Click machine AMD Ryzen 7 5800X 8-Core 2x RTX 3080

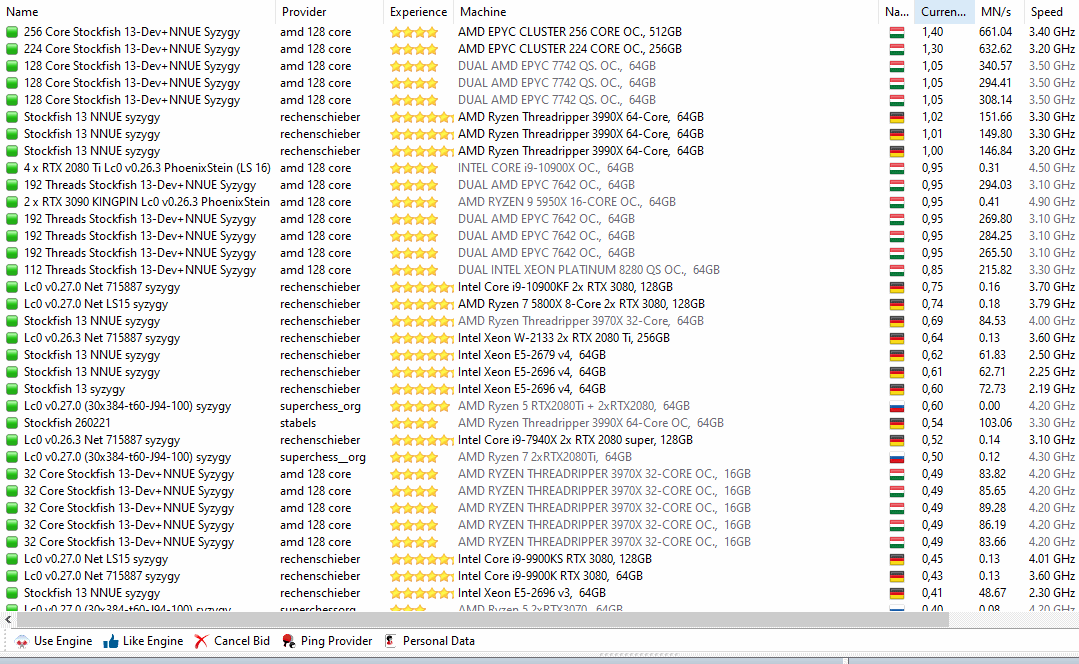[581, 304]
